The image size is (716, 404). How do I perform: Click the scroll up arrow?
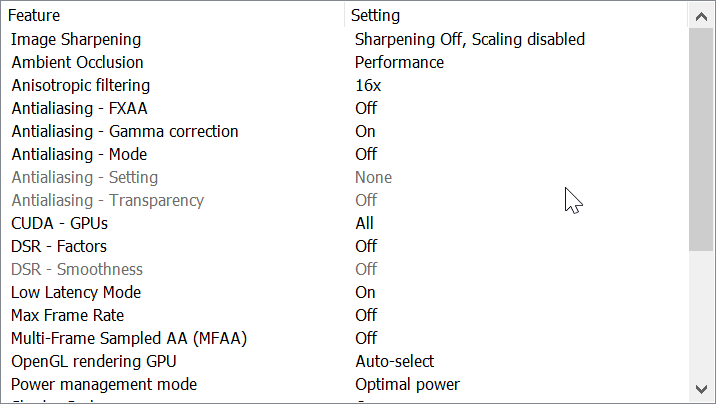[702, 15]
